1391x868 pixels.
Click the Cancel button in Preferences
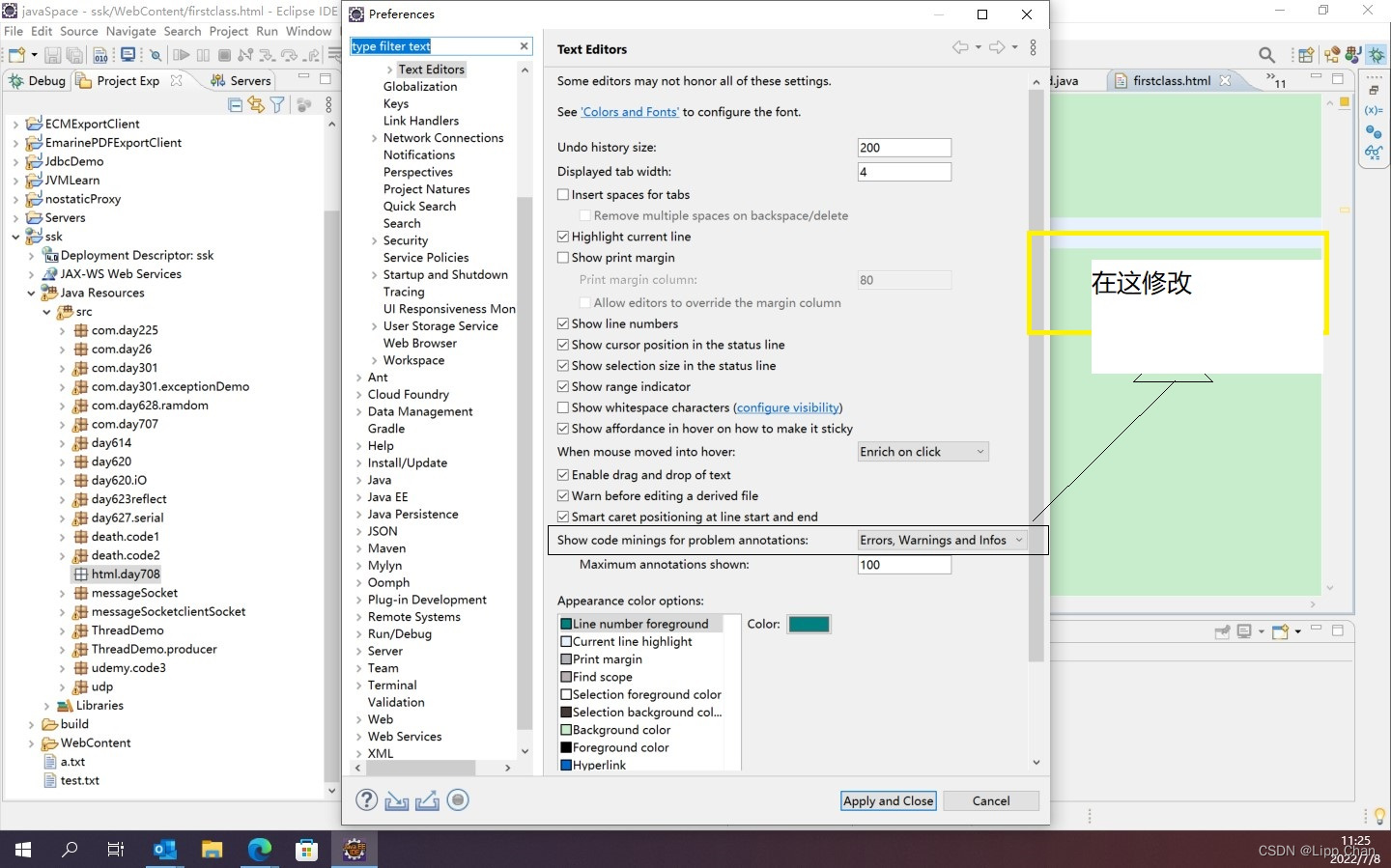click(x=991, y=800)
